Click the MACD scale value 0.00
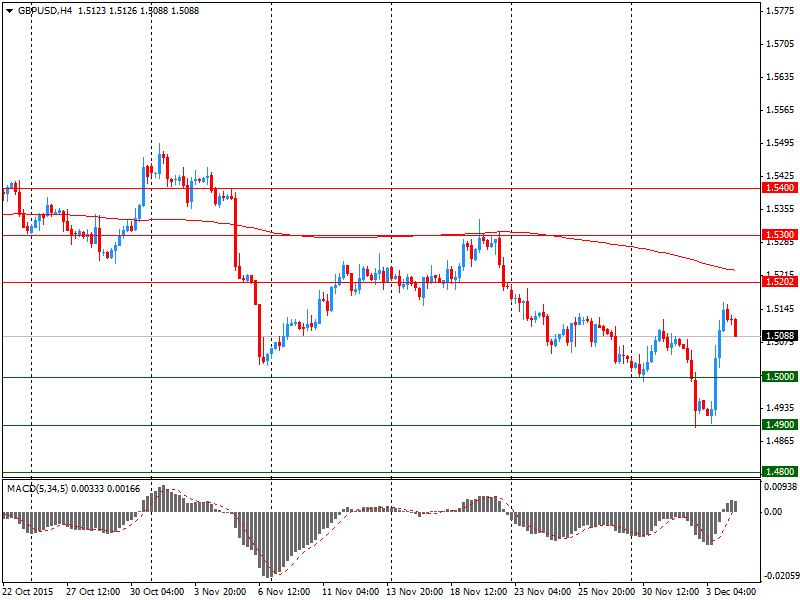This screenshot has width=800, height=600. point(774,511)
